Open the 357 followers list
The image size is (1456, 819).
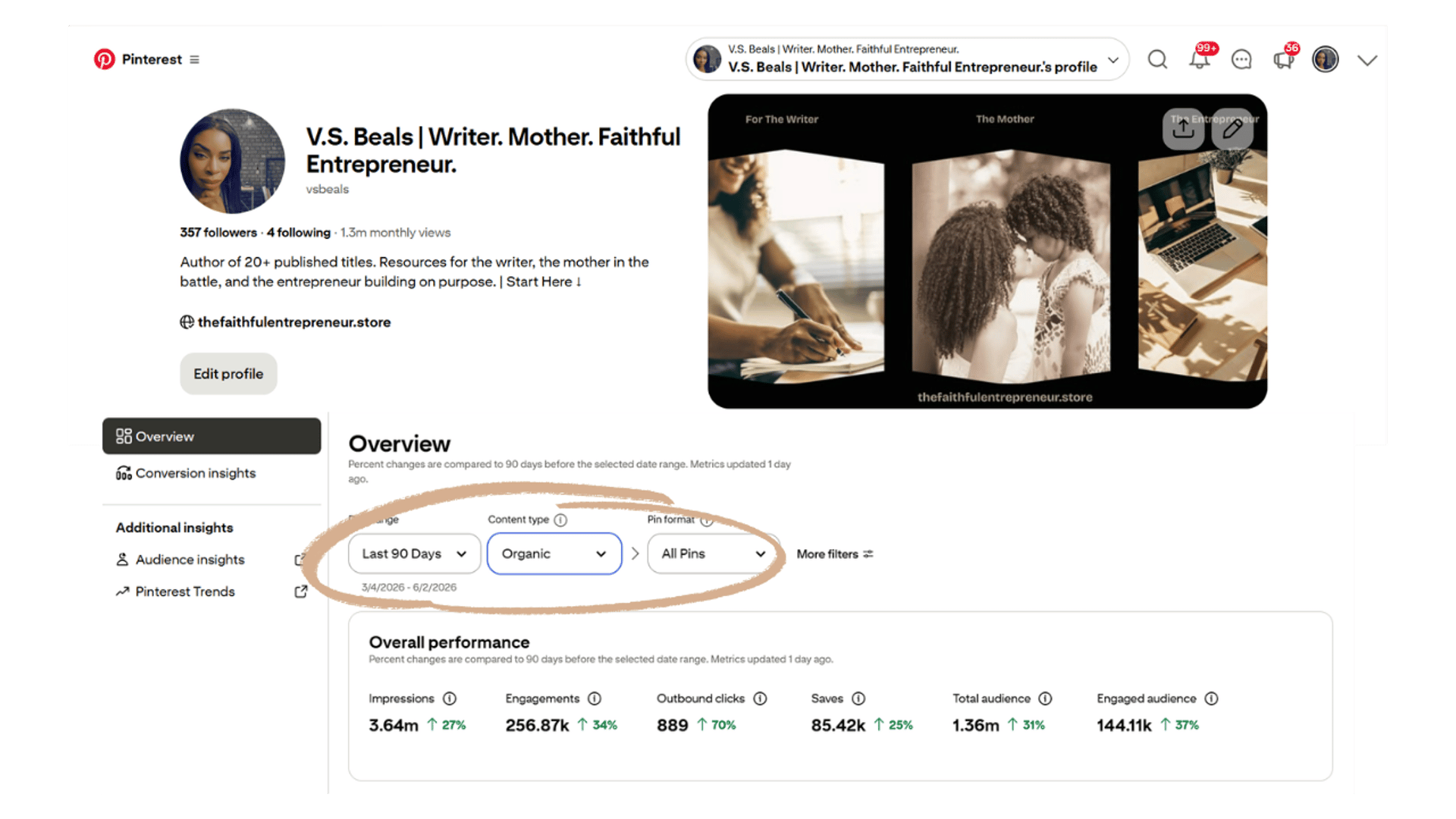[218, 233]
